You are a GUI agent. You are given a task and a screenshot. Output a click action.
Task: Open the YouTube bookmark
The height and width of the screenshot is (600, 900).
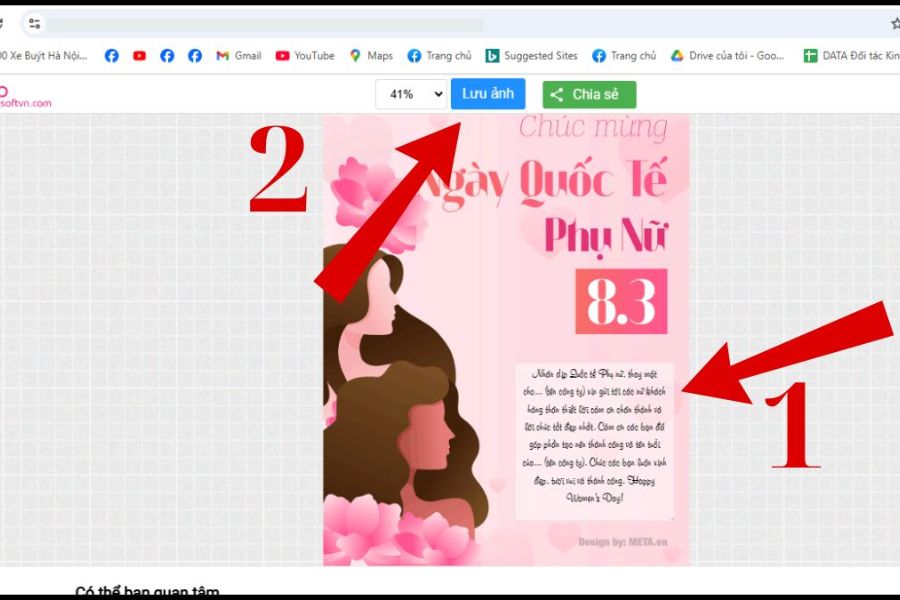(305, 56)
